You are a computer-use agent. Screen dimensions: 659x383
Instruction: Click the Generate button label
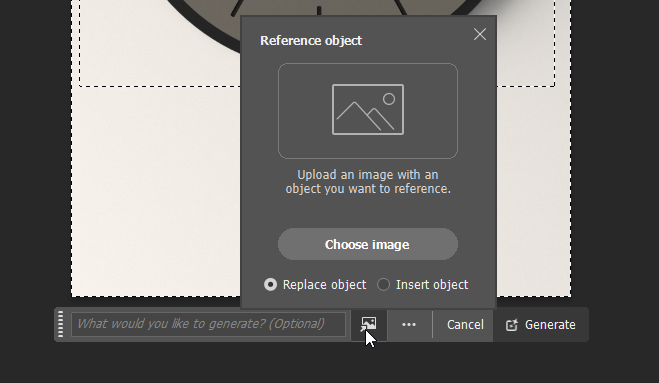pos(550,325)
